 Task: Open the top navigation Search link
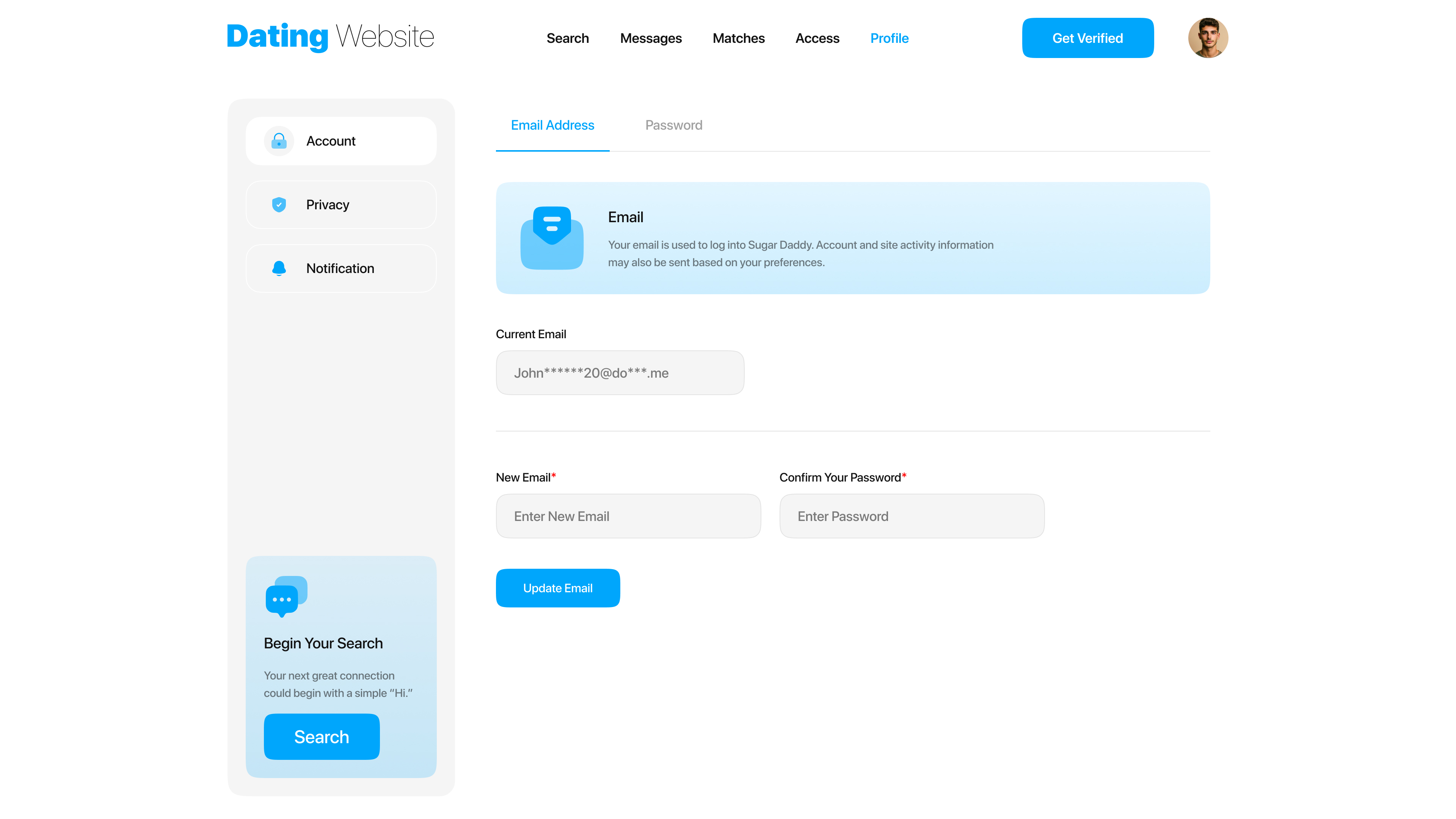tap(568, 38)
